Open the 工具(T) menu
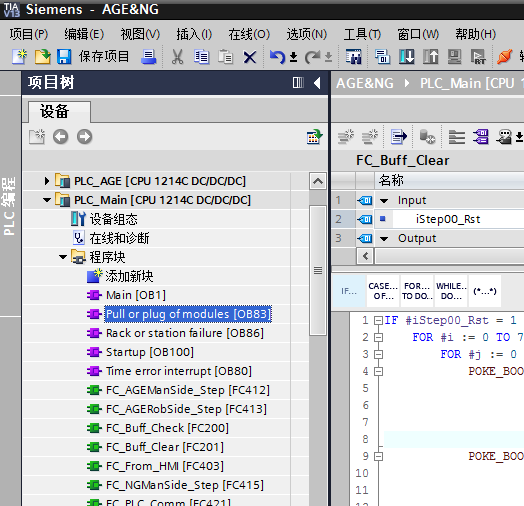 pyautogui.click(x=363, y=34)
